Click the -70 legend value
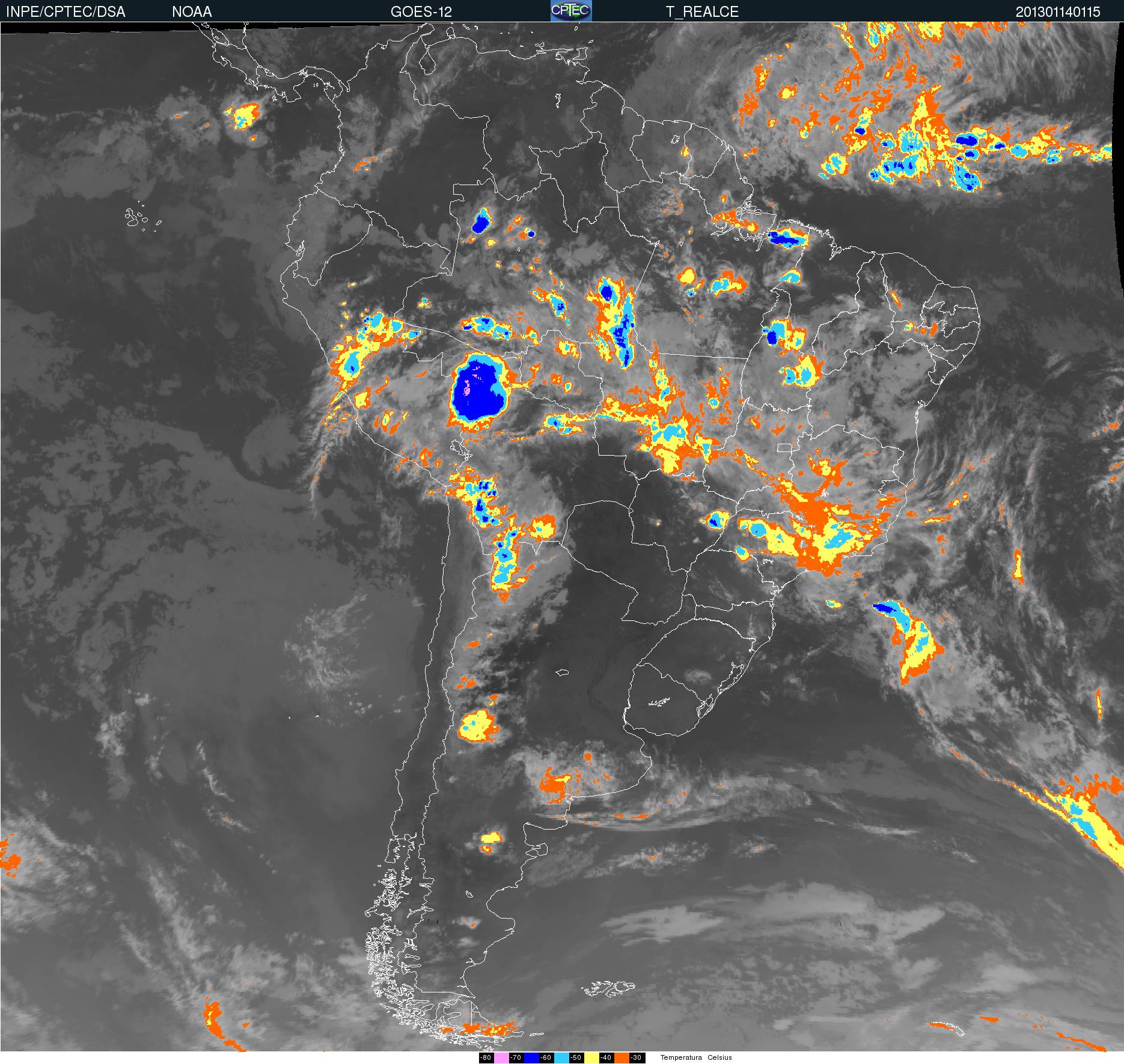 coord(516,1057)
